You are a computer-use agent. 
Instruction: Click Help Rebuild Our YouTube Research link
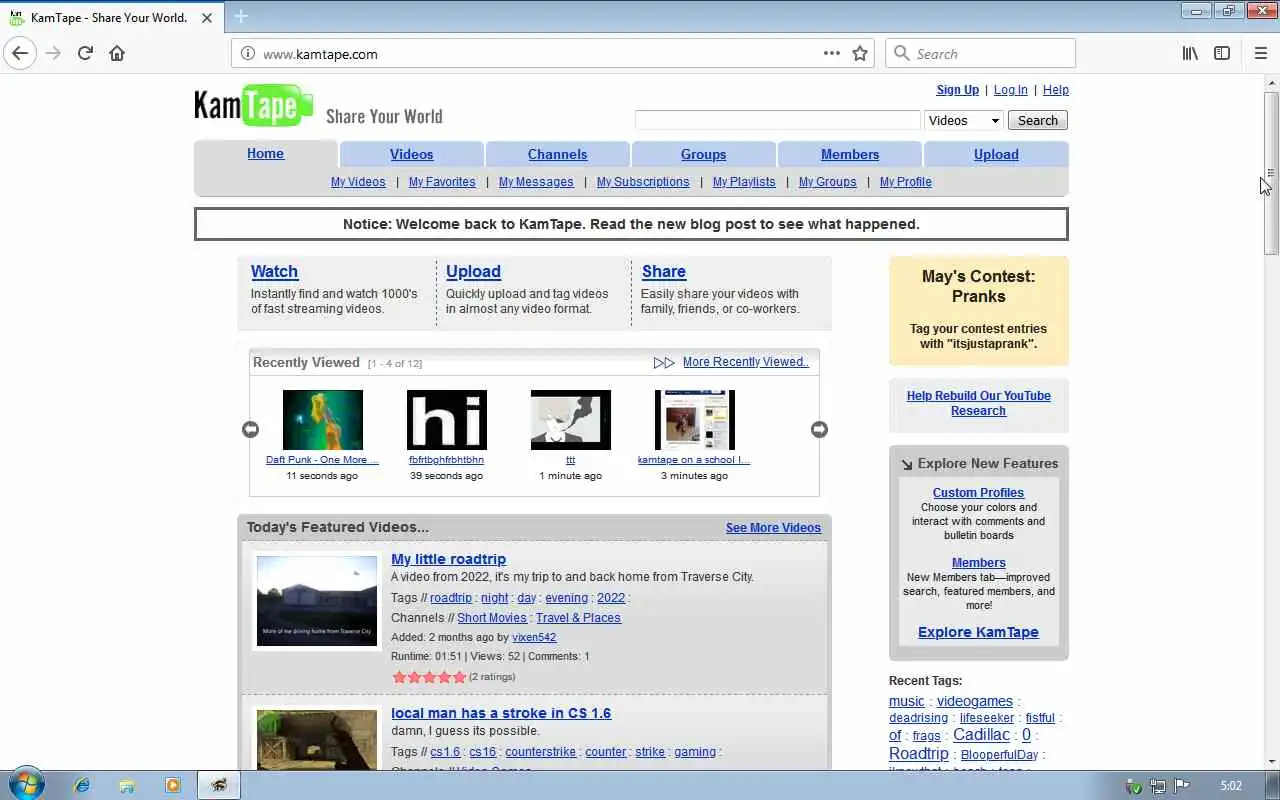(978, 403)
